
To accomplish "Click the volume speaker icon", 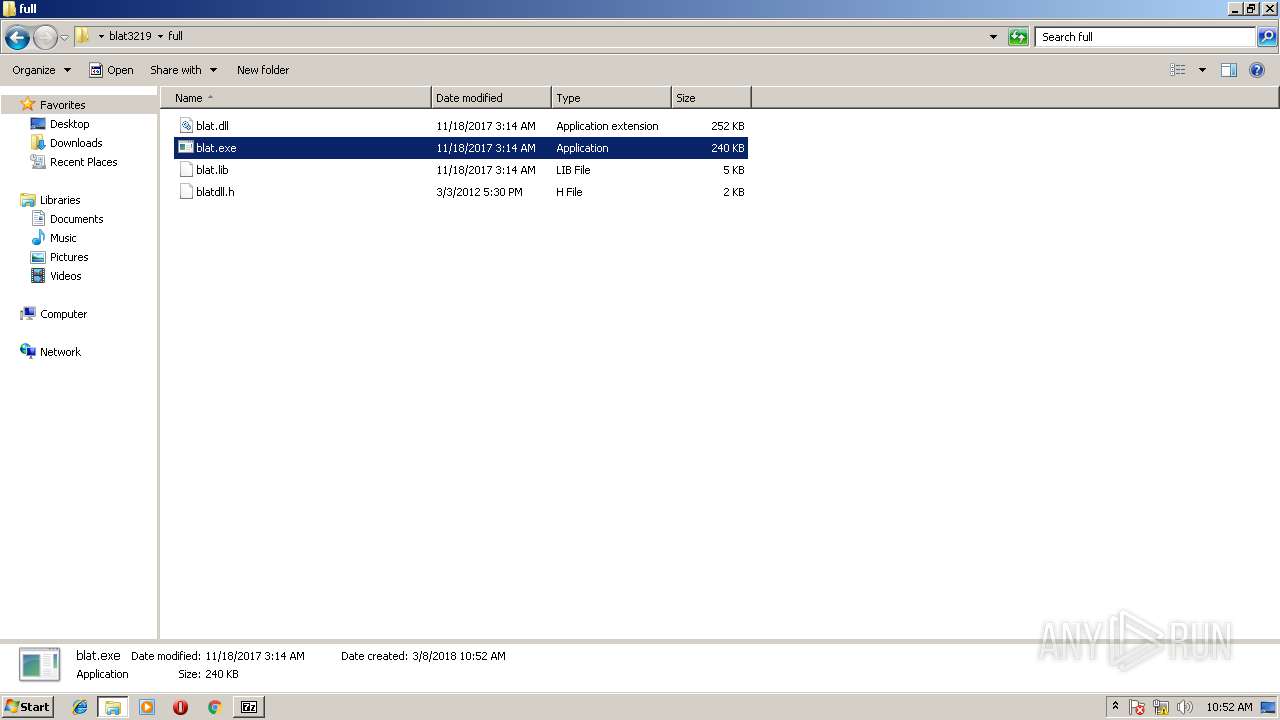I will pos(1185,707).
